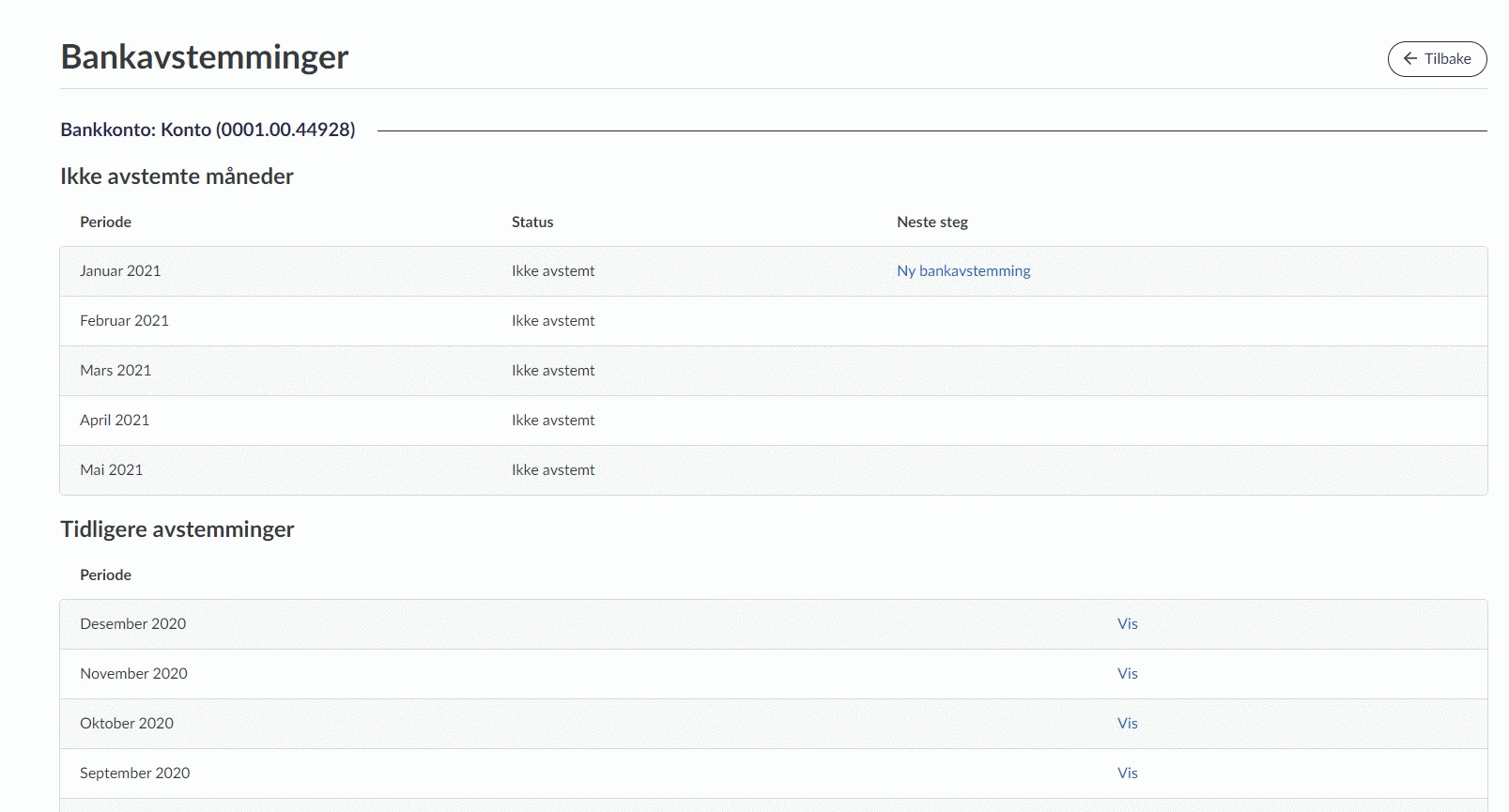The width and height of the screenshot is (1509, 812).
Task: View the Oktober 2020 reconciliation via Vis
Action: tap(1127, 723)
